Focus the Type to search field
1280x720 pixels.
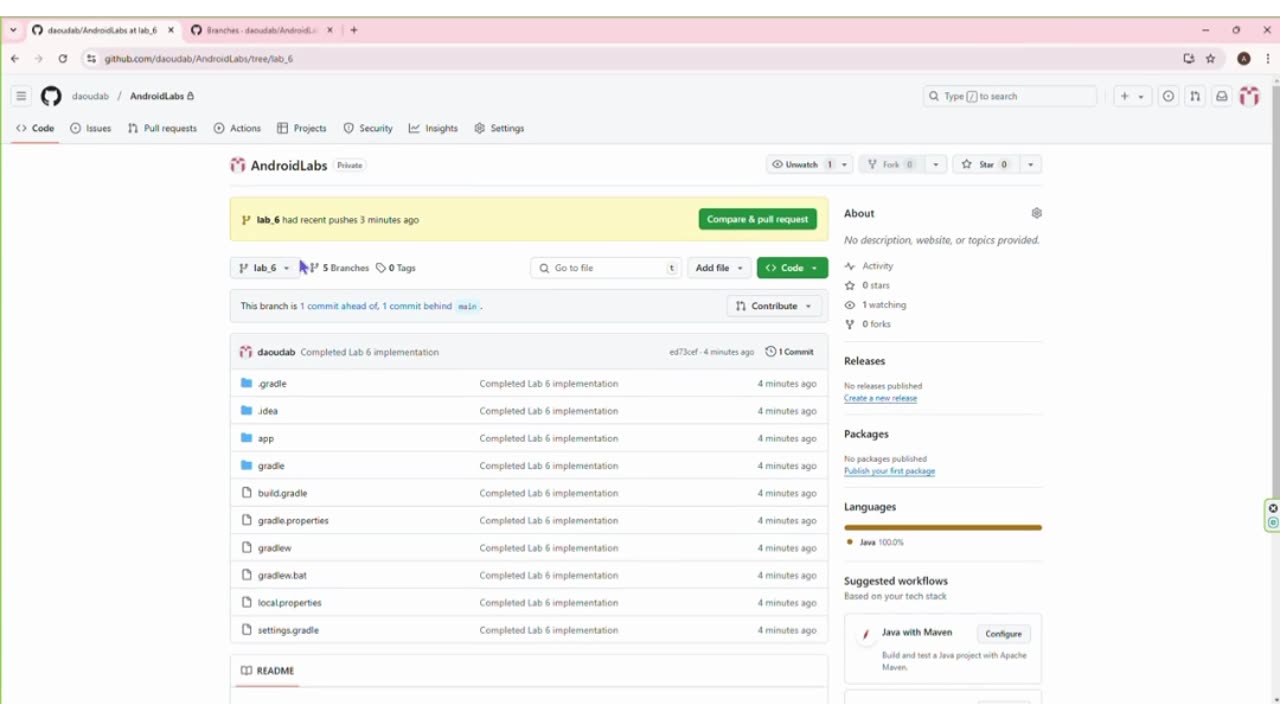[x=1010, y=96]
